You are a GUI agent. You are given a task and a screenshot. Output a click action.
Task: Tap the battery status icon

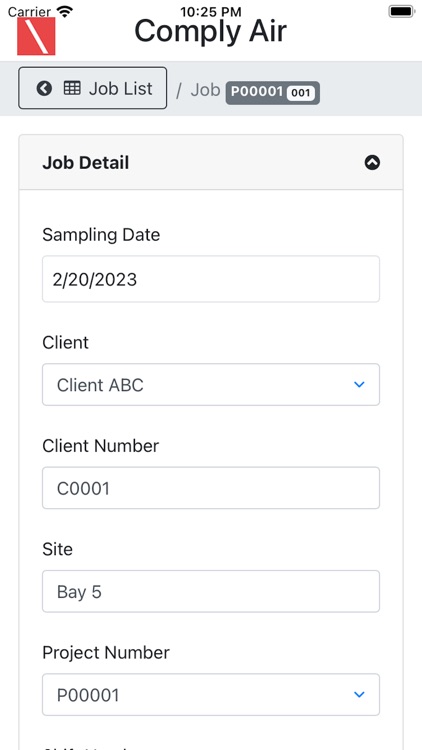point(401,11)
